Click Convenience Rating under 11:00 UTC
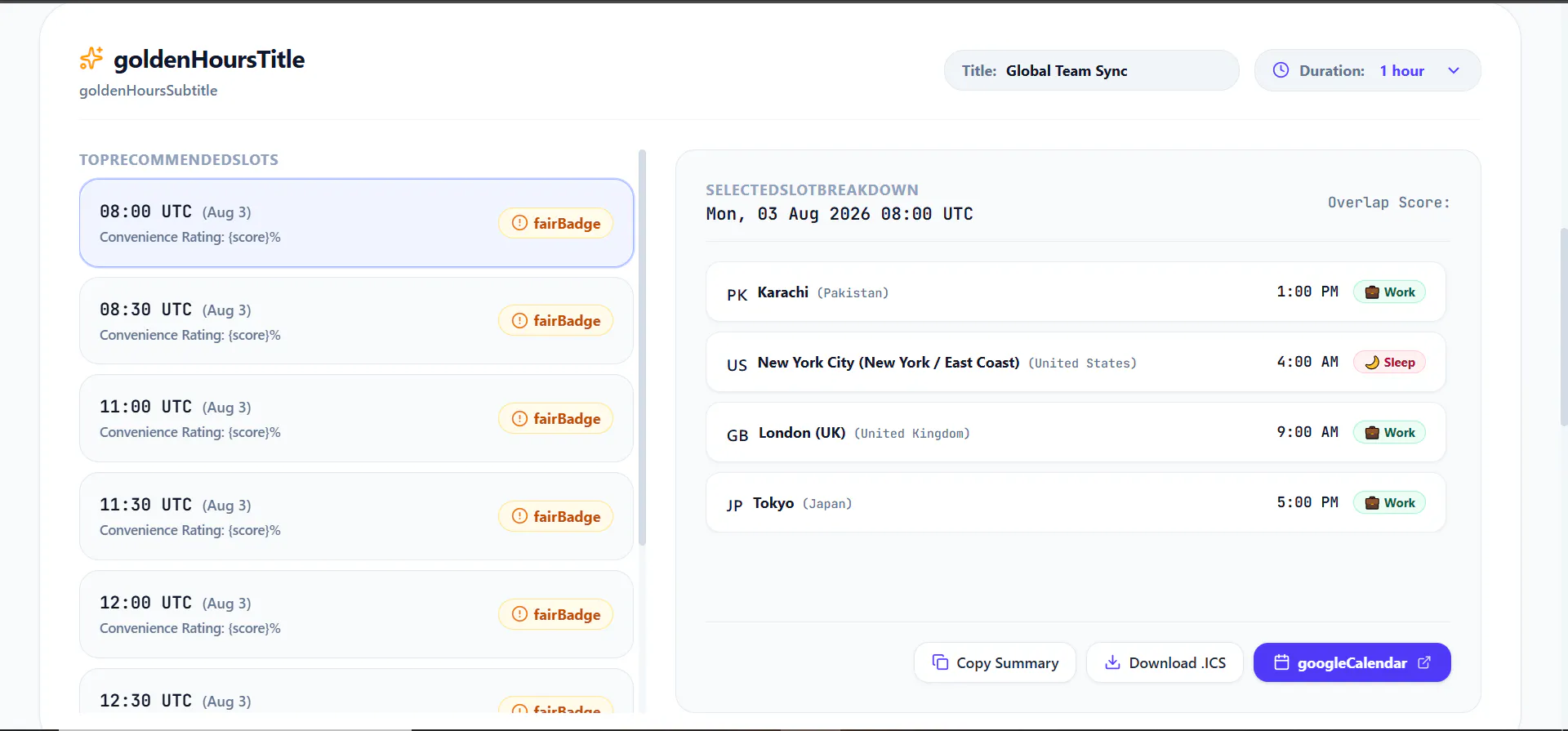 point(190,432)
